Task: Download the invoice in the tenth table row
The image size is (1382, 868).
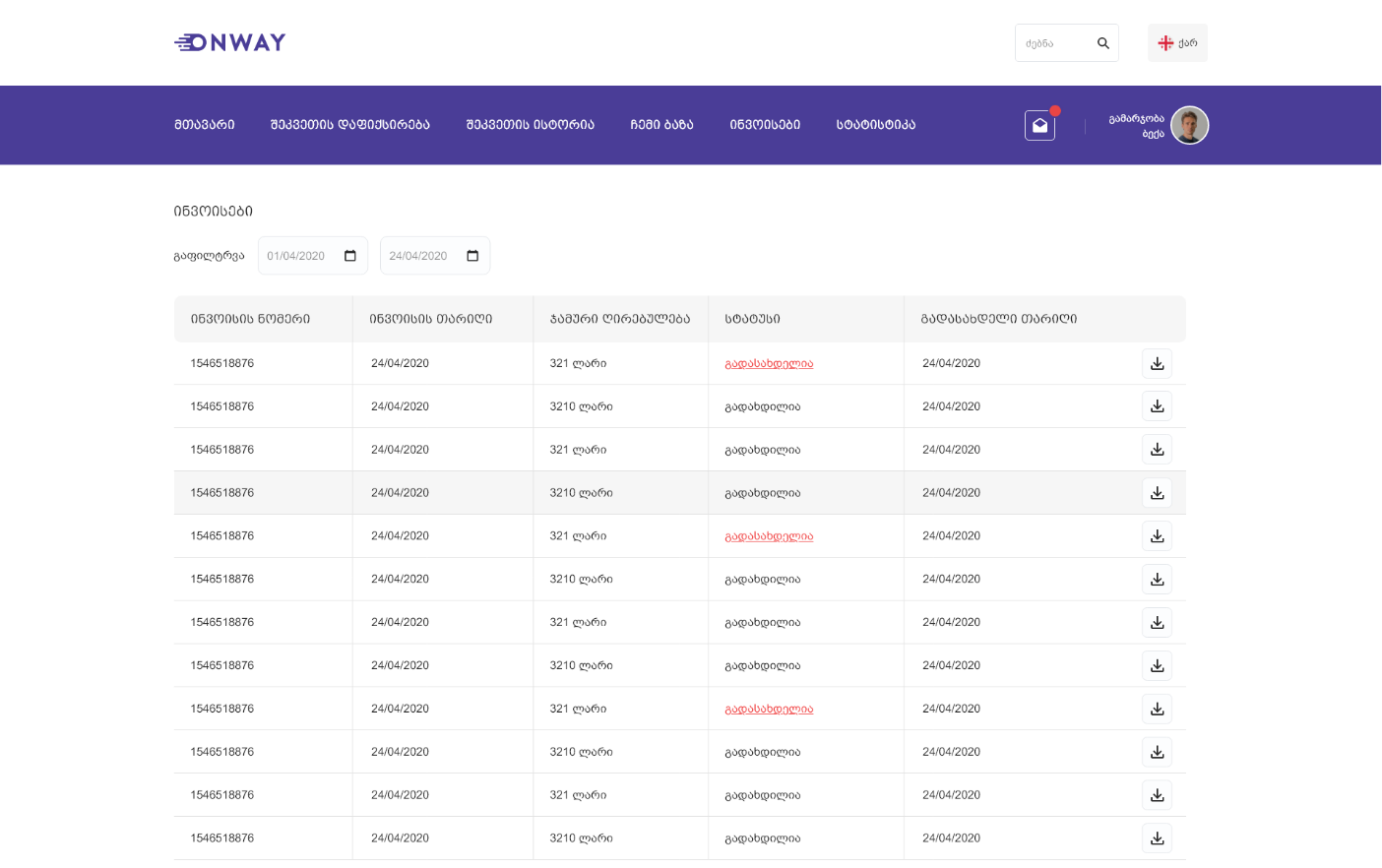Action: pos(1157,753)
